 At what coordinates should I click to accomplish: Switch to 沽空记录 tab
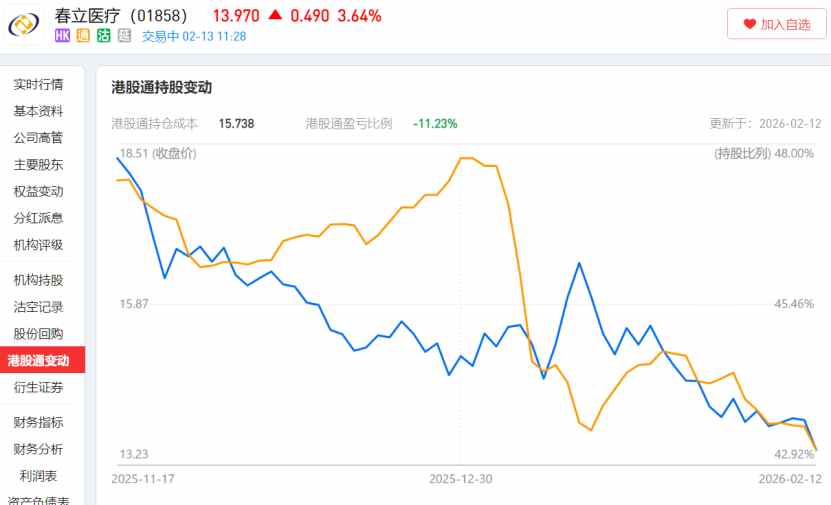[x=38, y=307]
